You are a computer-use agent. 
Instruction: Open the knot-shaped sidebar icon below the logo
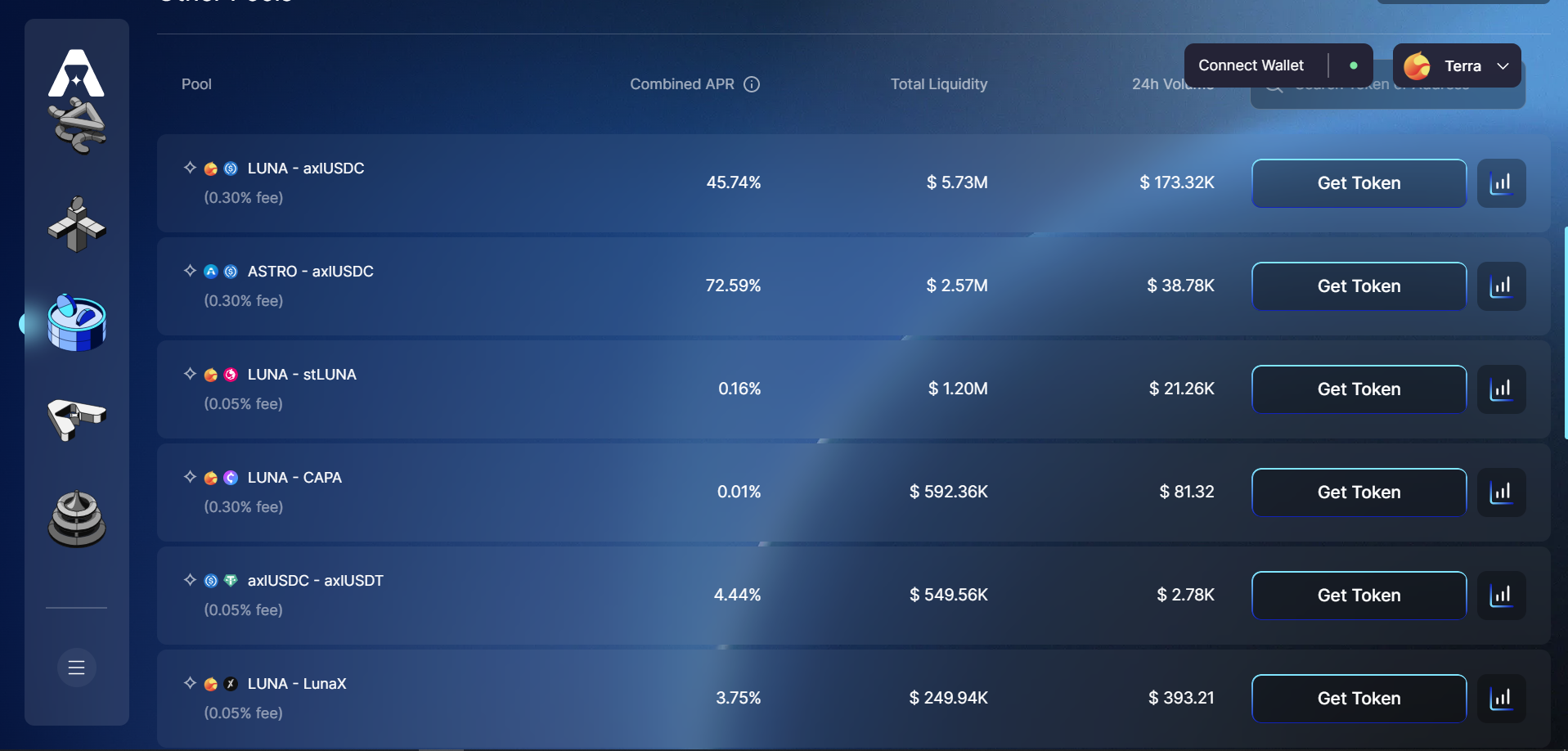(78, 126)
